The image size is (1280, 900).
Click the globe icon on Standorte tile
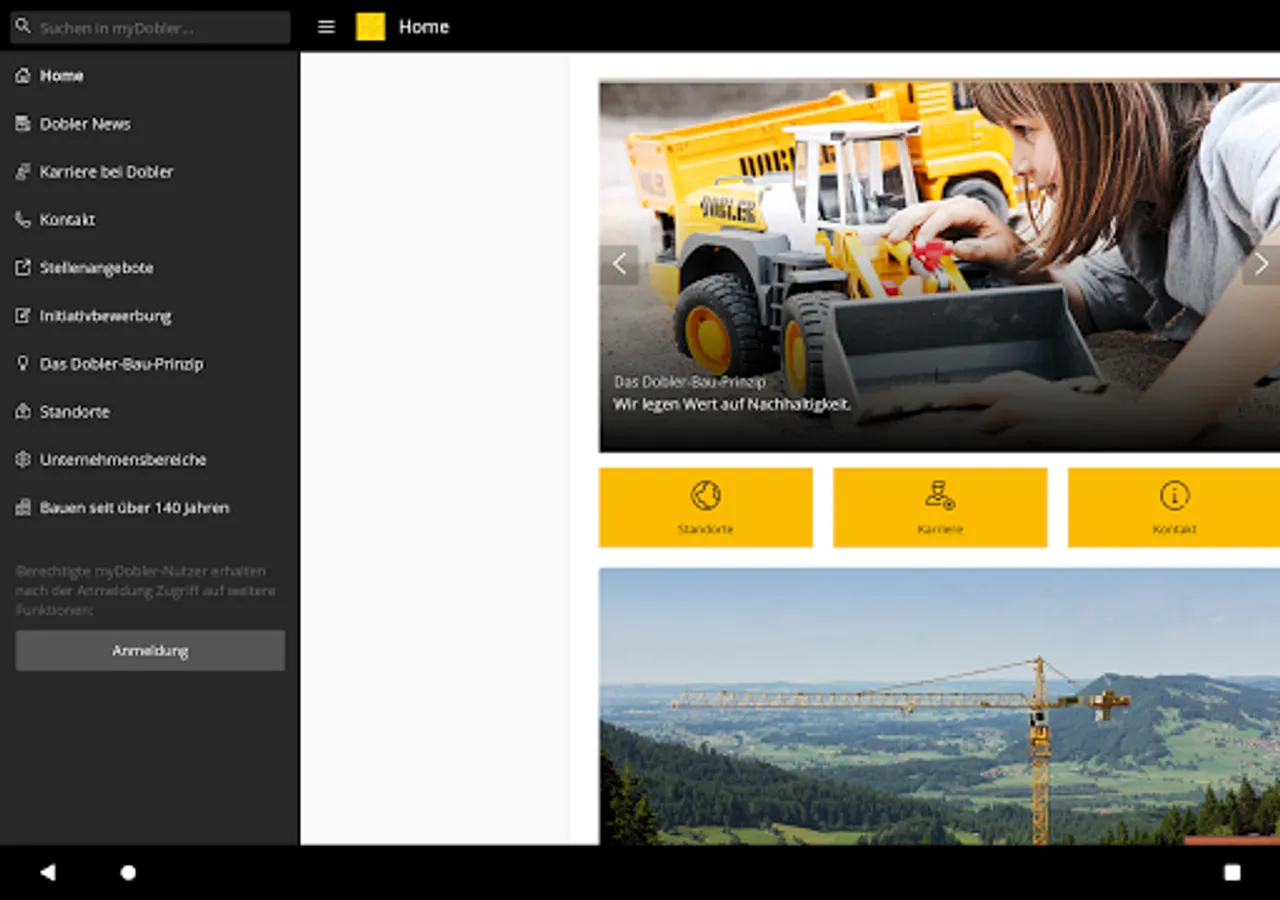[x=706, y=495]
